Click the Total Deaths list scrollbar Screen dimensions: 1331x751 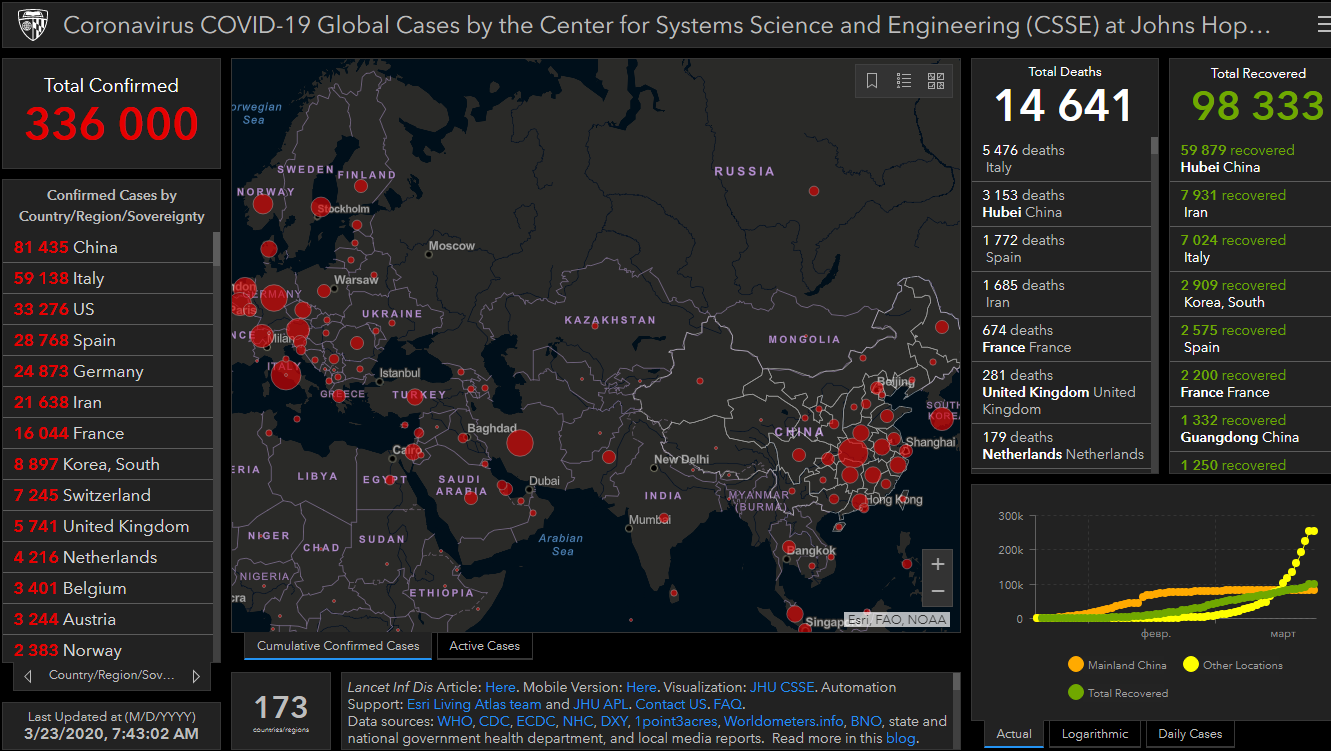point(1155,300)
